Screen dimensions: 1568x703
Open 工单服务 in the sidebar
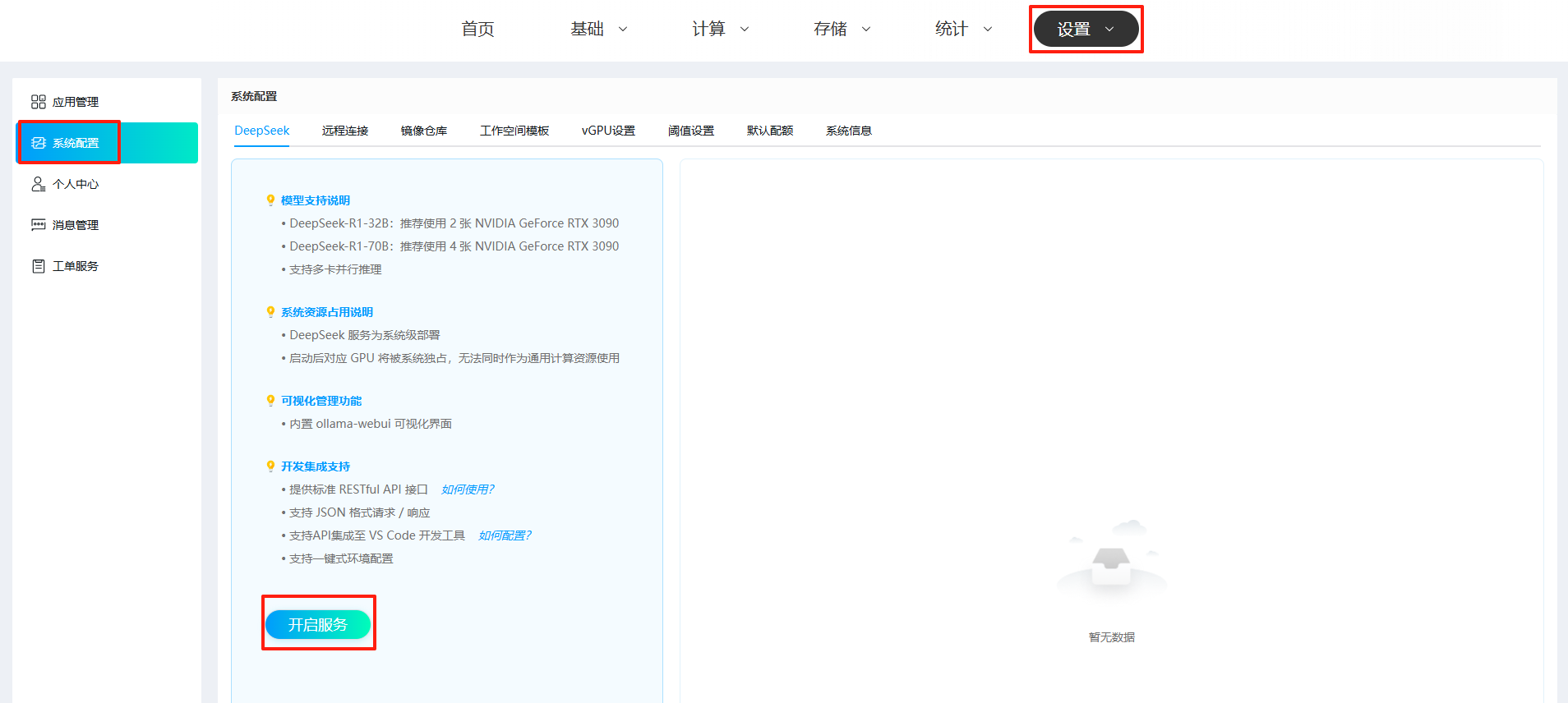(107, 266)
